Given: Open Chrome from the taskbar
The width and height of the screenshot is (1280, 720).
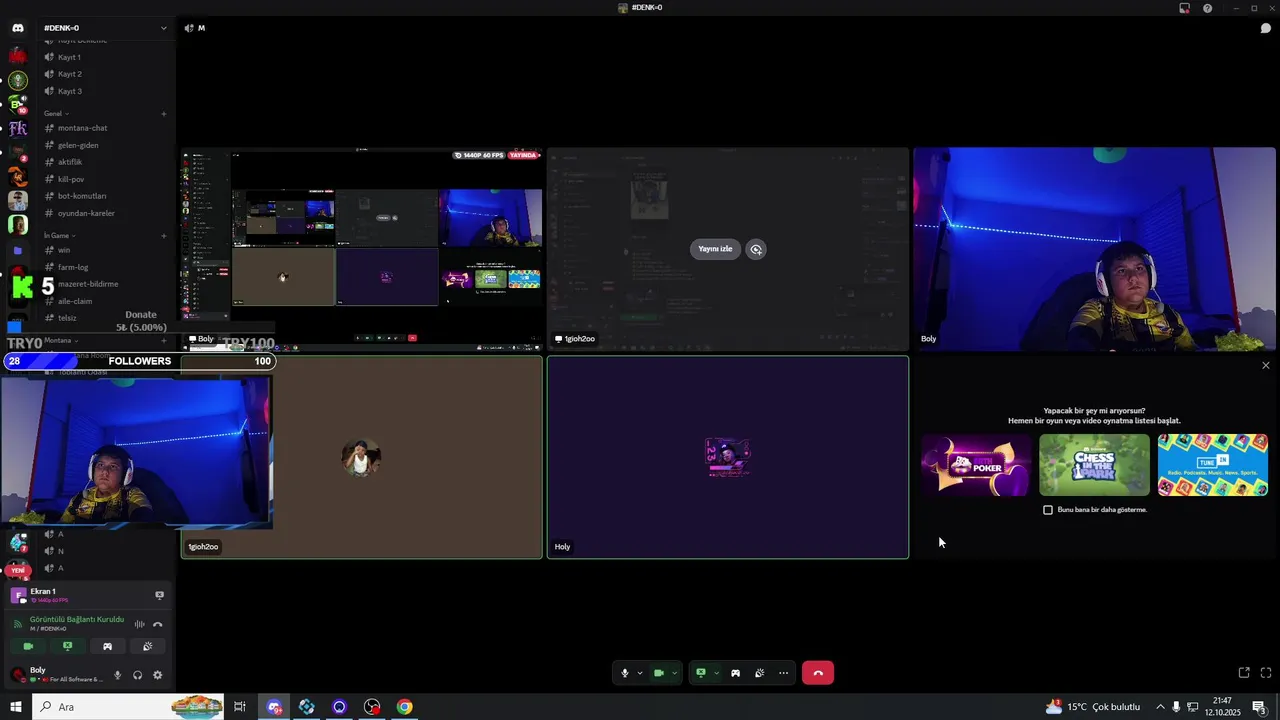Looking at the screenshot, I should pos(404,707).
